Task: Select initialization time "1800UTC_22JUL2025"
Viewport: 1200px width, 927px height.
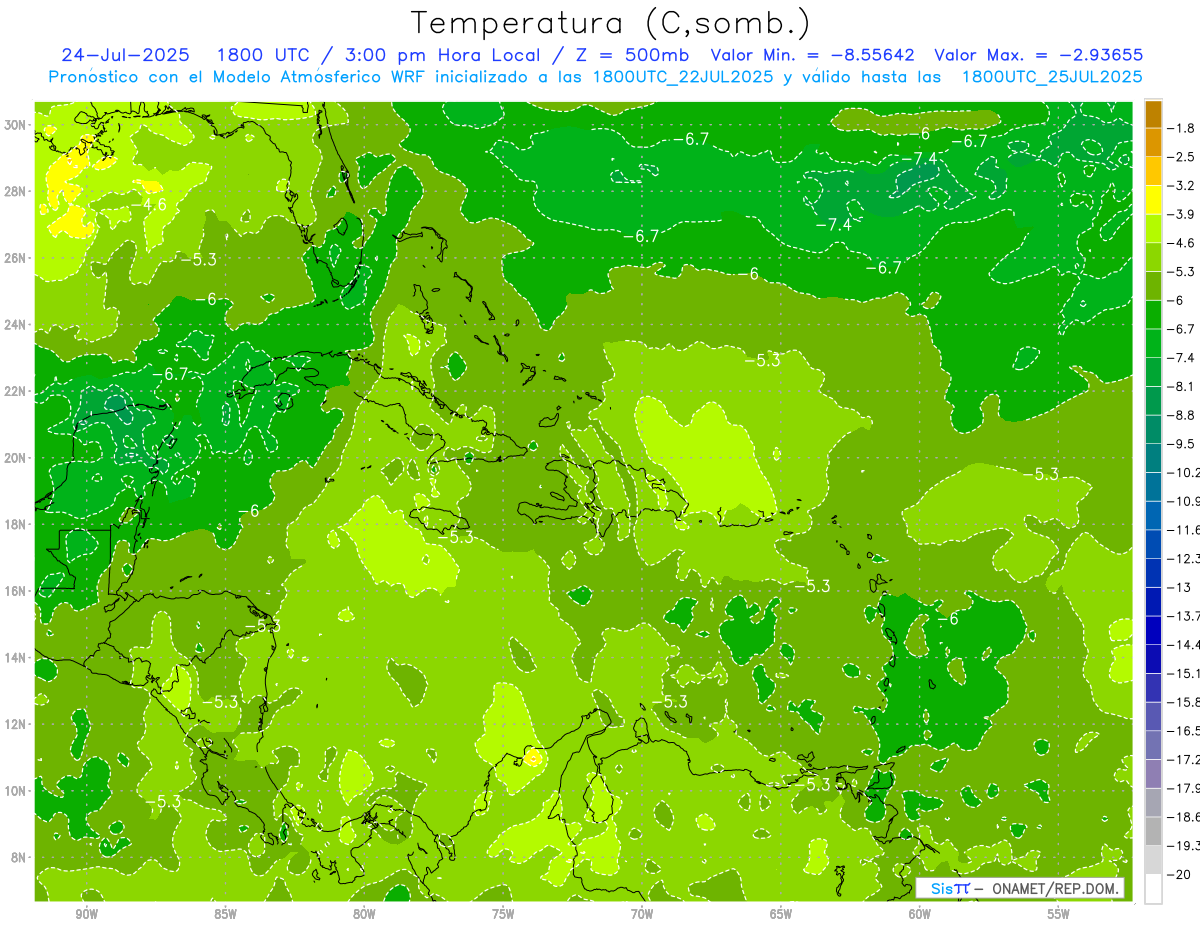Action: coord(683,76)
